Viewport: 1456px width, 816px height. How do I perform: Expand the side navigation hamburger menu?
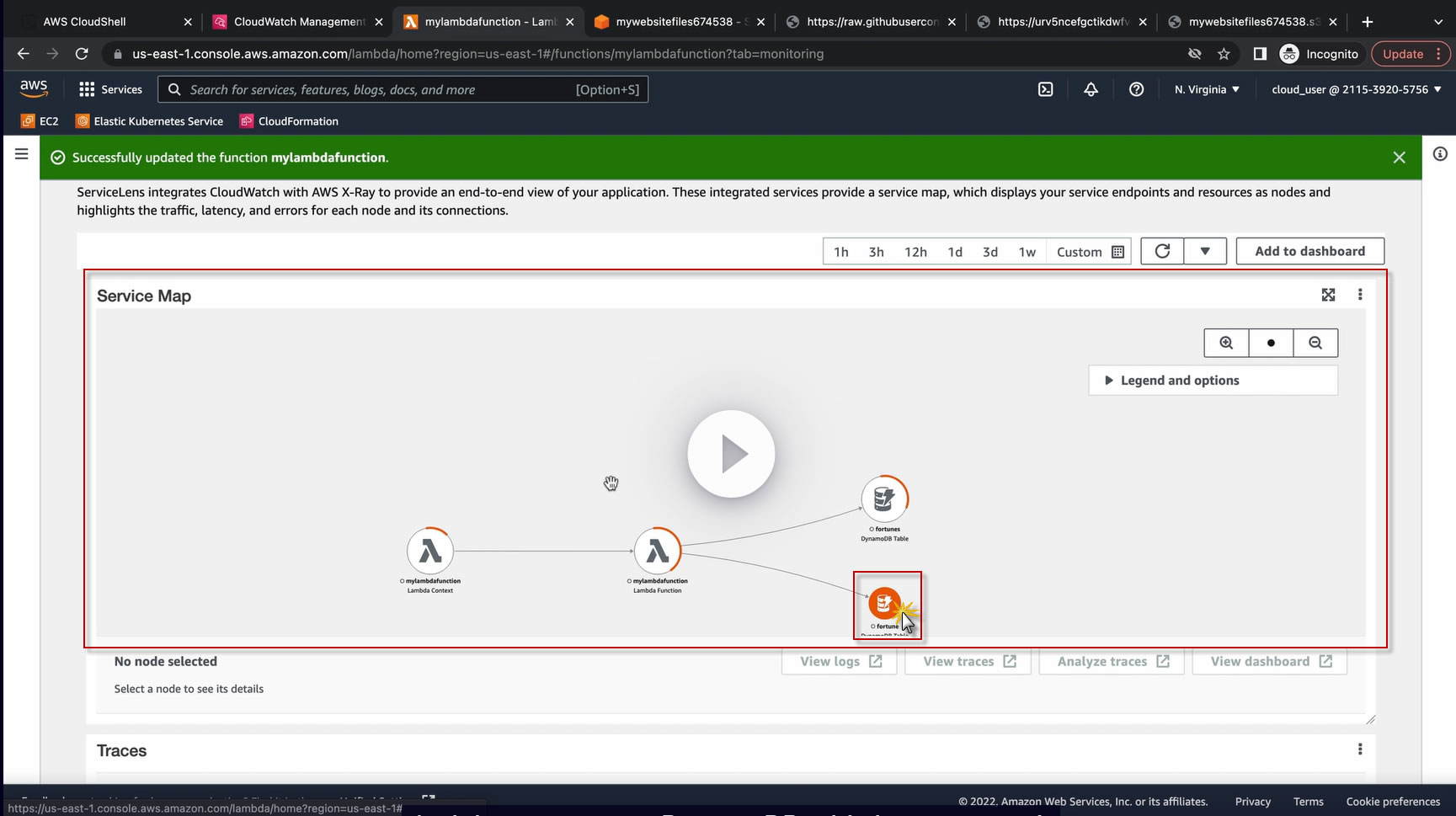pyautogui.click(x=22, y=154)
